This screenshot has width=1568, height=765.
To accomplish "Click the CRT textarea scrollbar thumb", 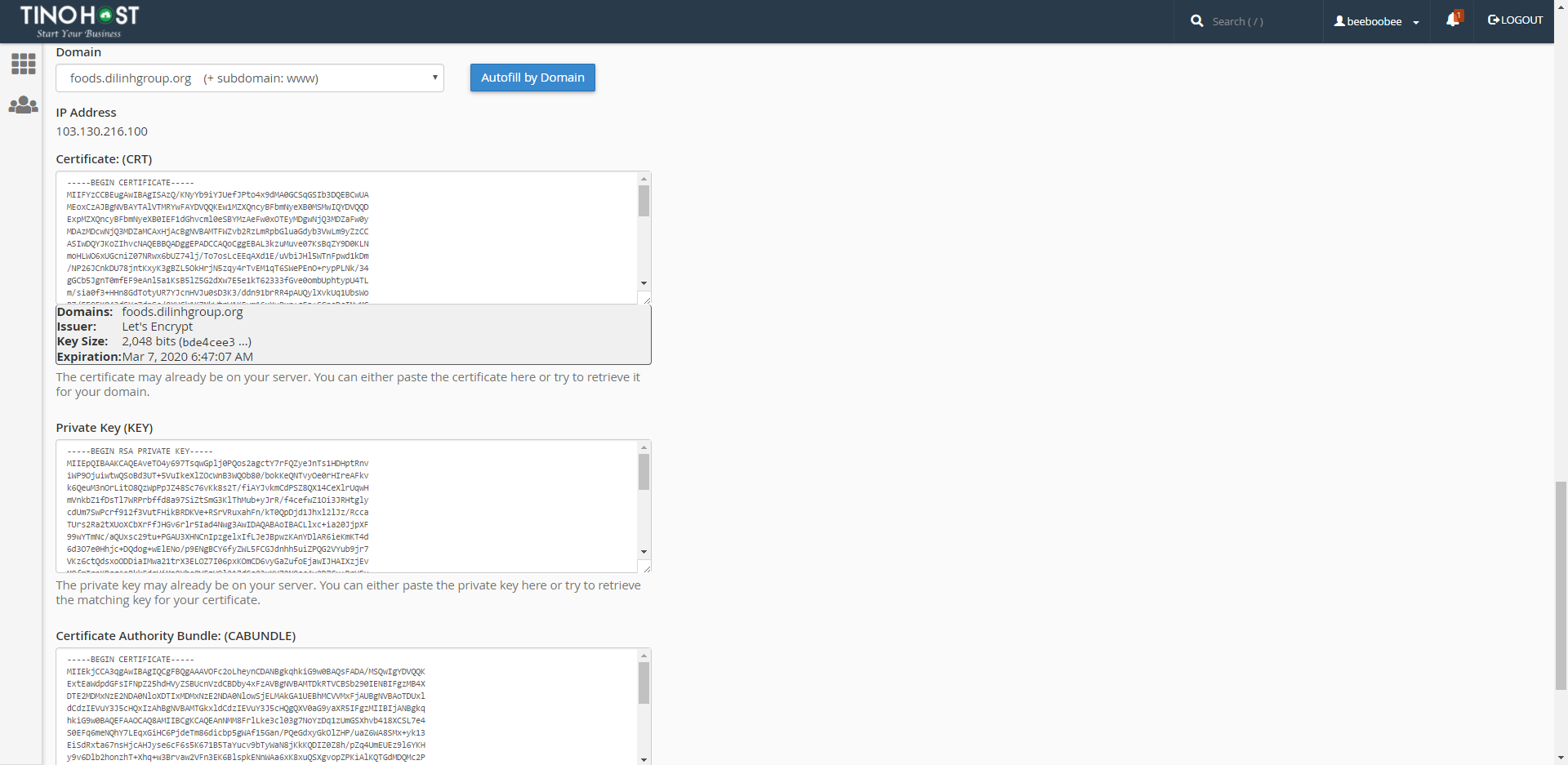I will coord(644,201).
